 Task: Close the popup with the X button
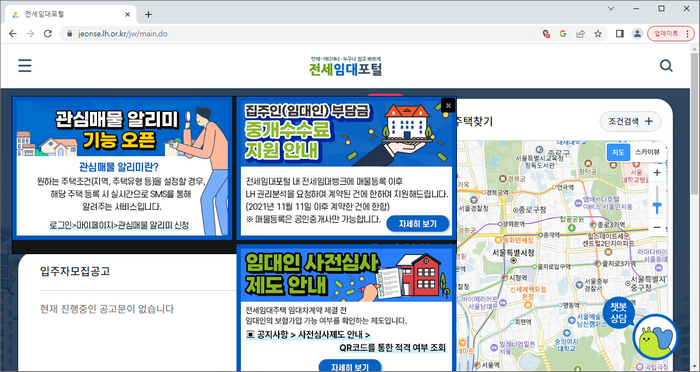pos(448,105)
